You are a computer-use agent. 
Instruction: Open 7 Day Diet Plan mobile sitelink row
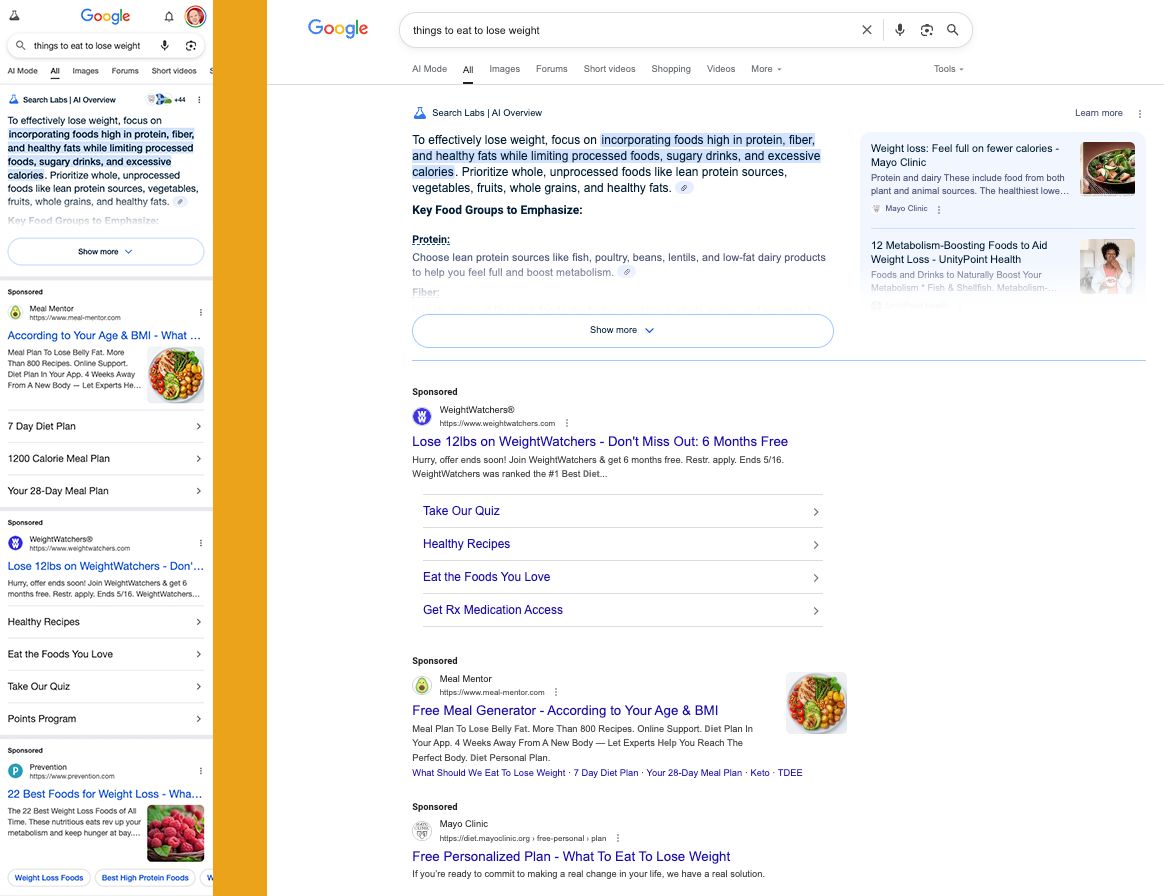[105, 426]
